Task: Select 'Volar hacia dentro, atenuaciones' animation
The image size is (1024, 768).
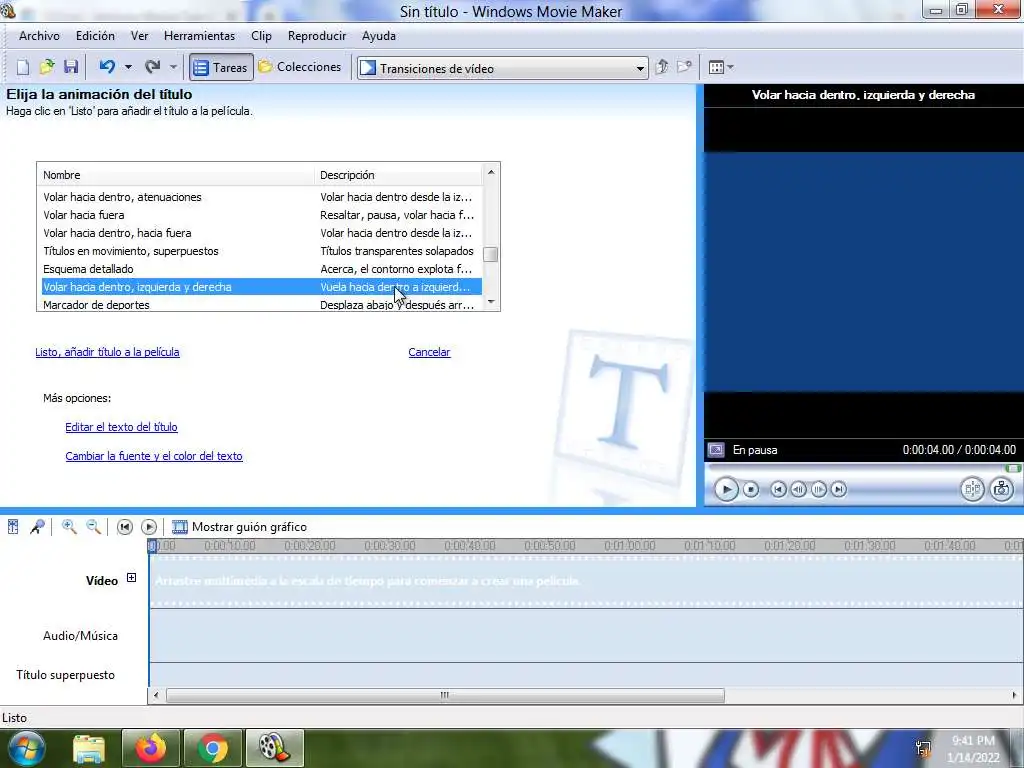Action: click(x=262, y=197)
